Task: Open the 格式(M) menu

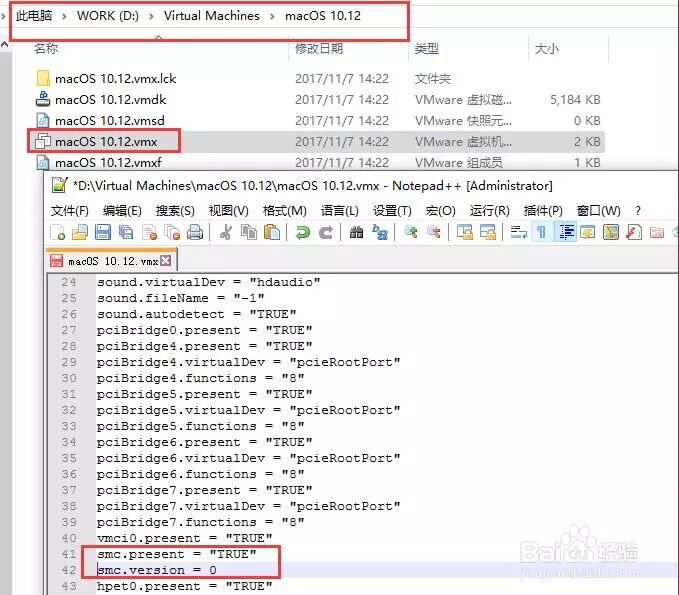Action: click(285, 211)
